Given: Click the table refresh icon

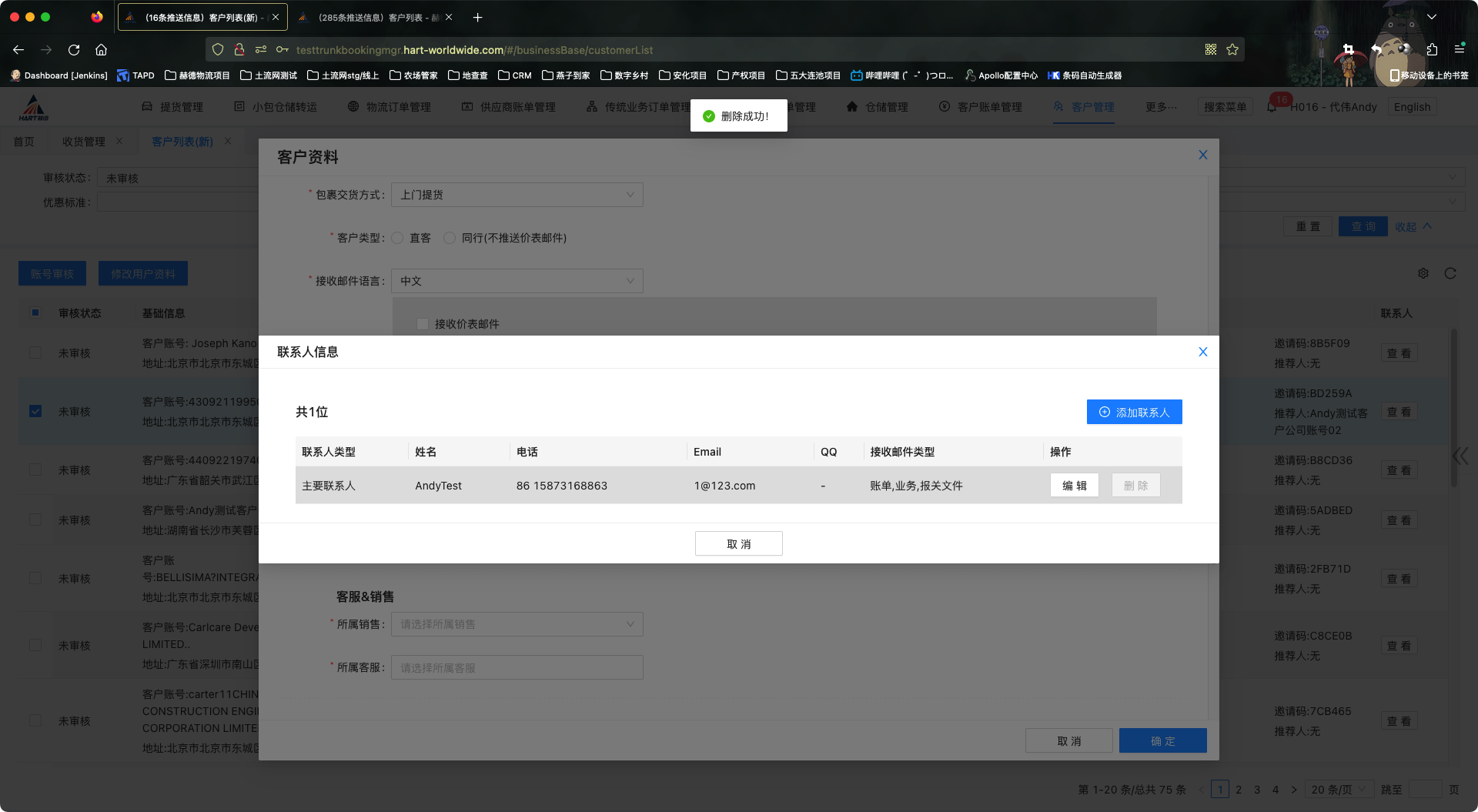Looking at the screenshot, I should (x=1450, y=273).
